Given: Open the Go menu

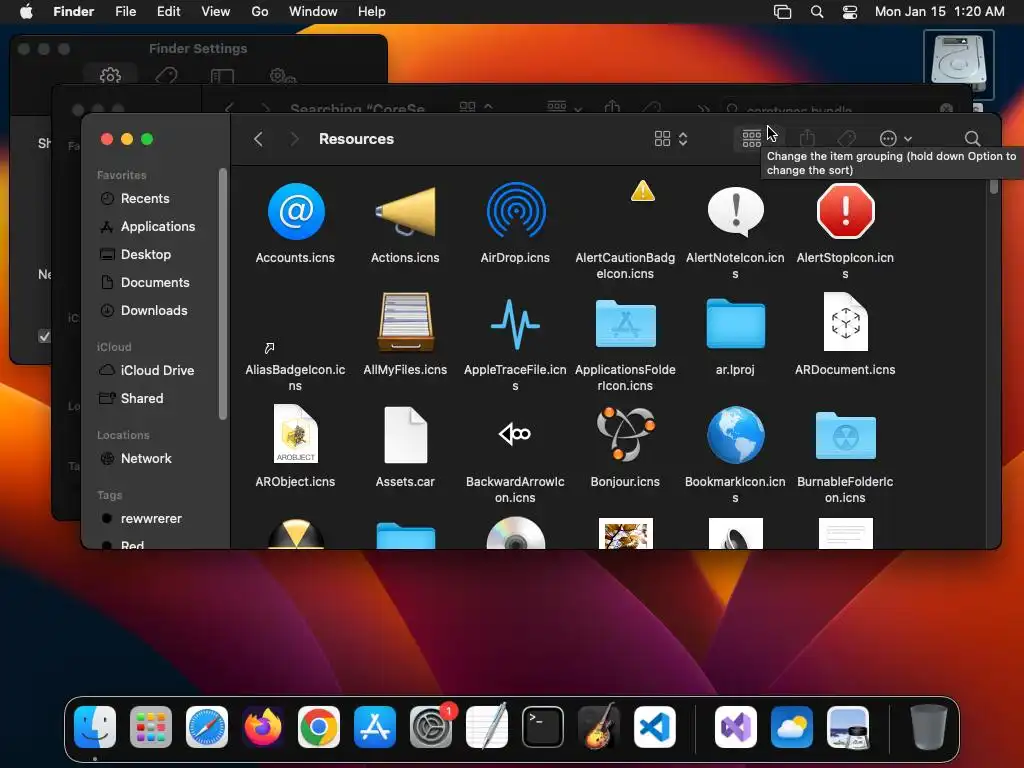Looking at the screenshot, I should 260,12.
